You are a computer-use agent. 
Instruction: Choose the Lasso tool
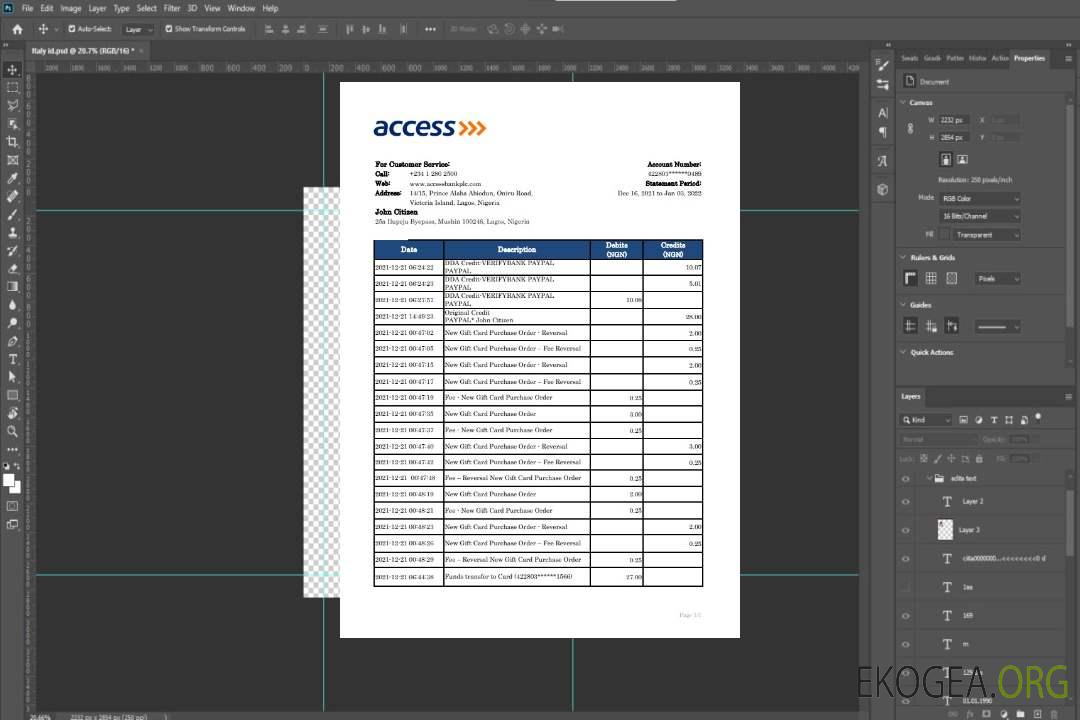[x=13, y=105]
